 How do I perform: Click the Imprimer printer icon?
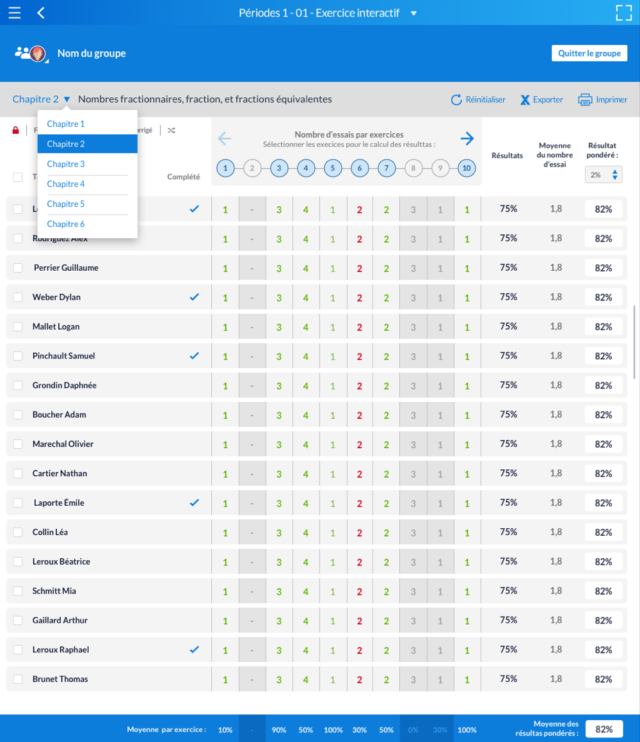[x=585, y=100]
